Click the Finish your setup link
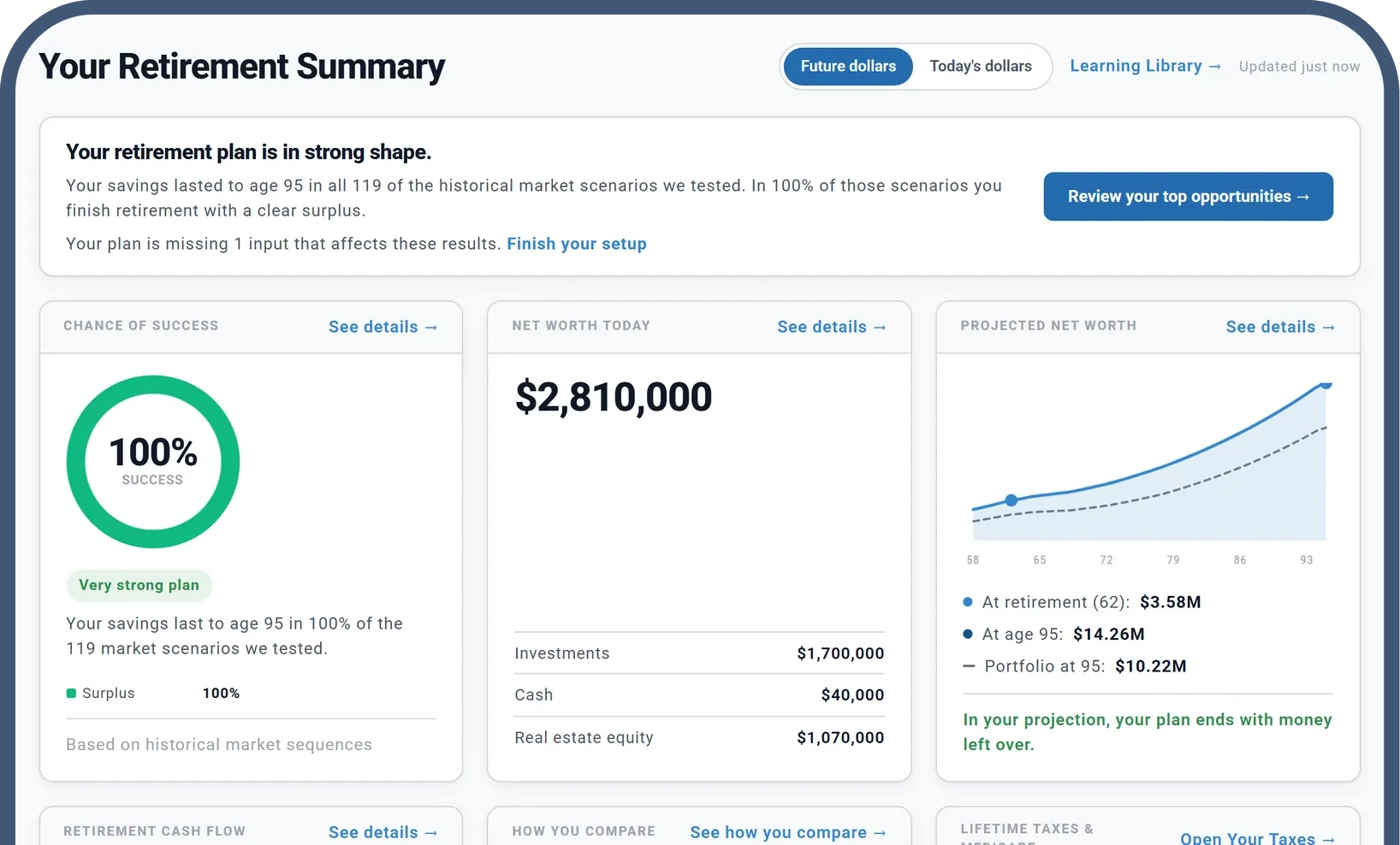This screenshot has width=1400, height=845. tap(577, 244)
